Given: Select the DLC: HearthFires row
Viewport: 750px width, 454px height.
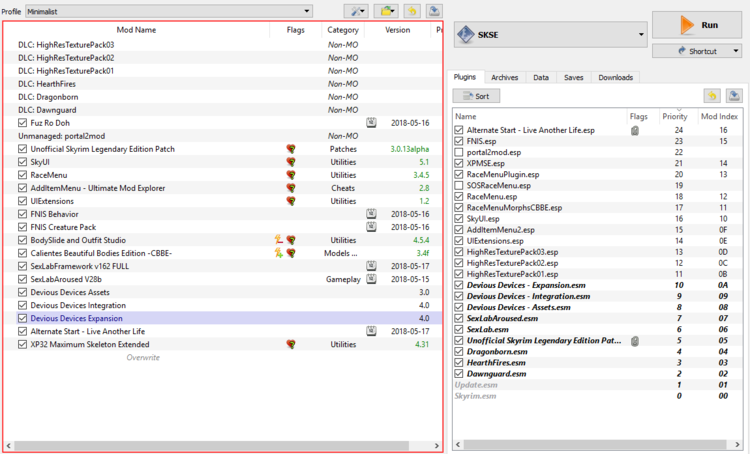Looking at the screenshot, I should click(223, 84).
